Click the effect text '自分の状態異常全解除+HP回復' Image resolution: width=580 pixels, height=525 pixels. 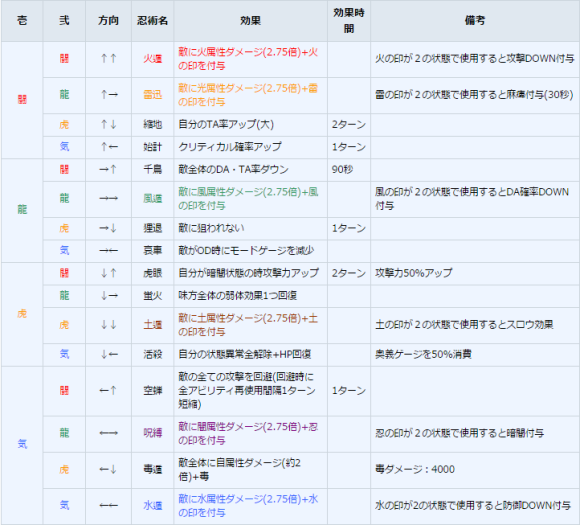[245, 354]
